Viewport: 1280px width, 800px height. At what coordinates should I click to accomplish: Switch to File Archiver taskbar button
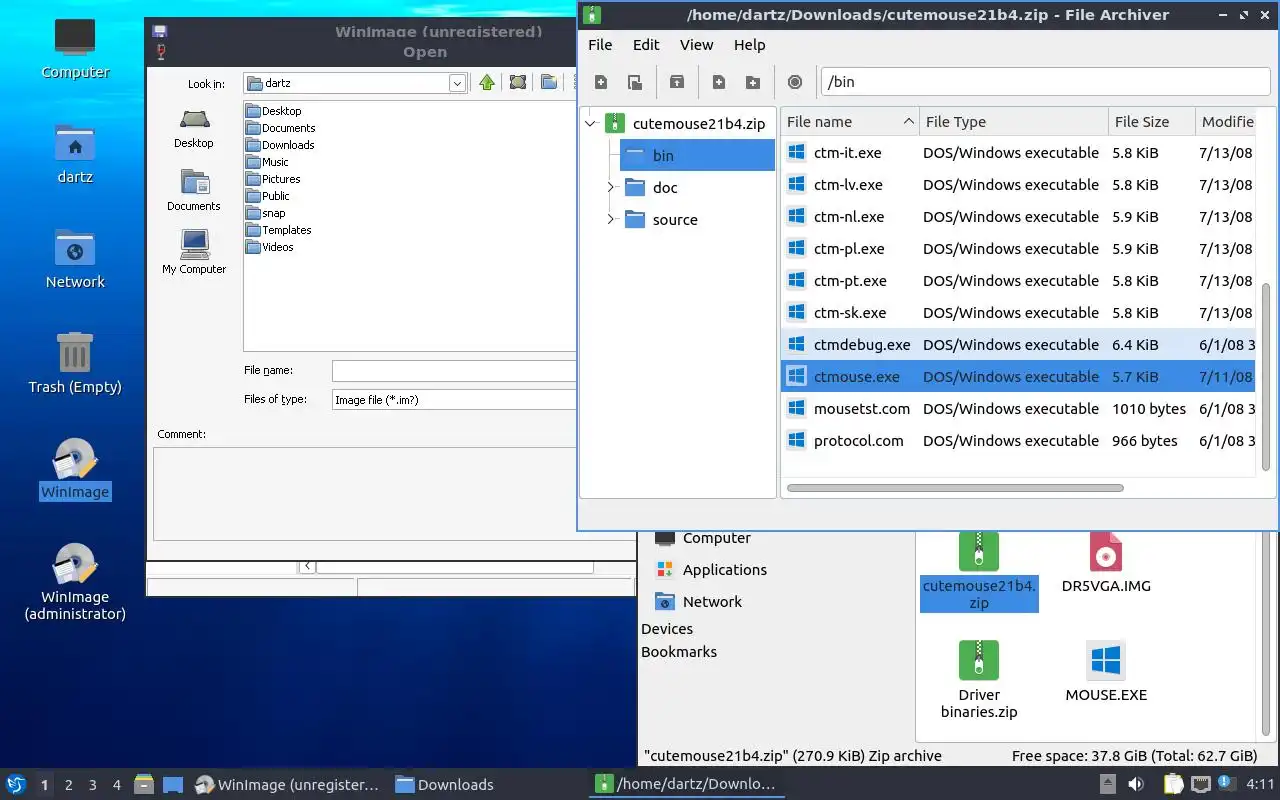686,784
